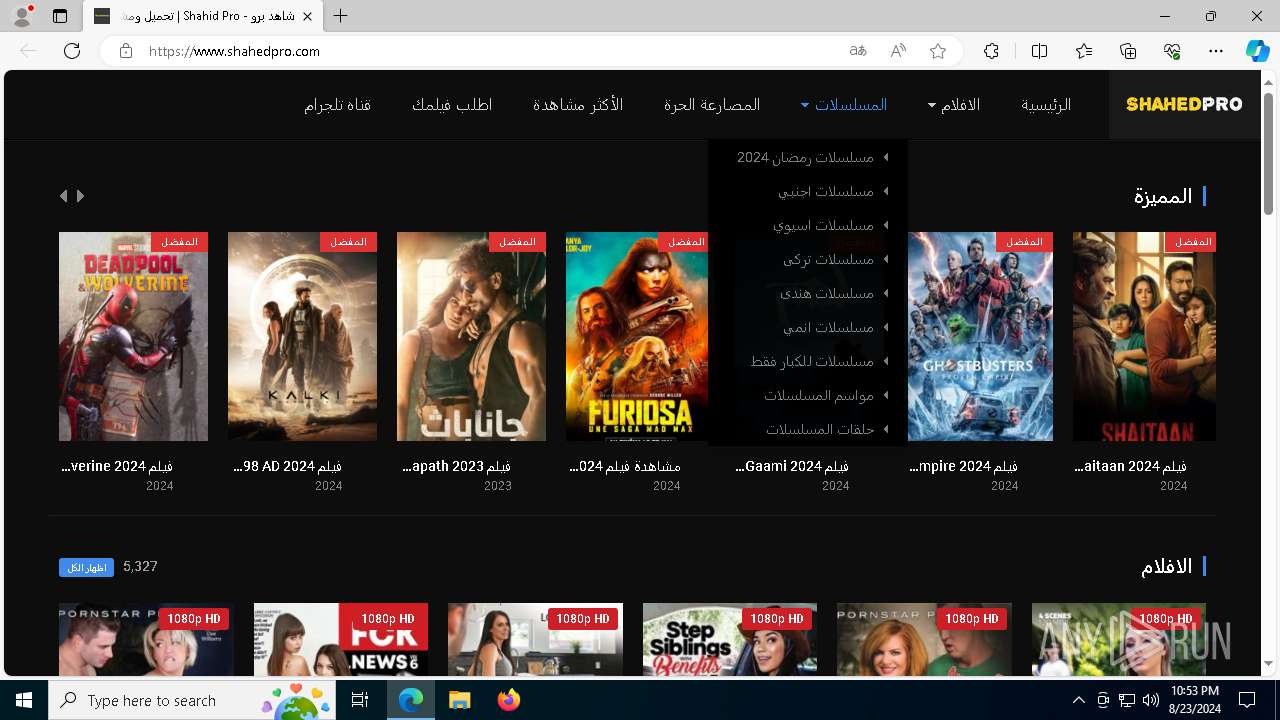Screen dimensions: 1280x720
Task: Click the Read aloud icon
Action: click(898, 51)
